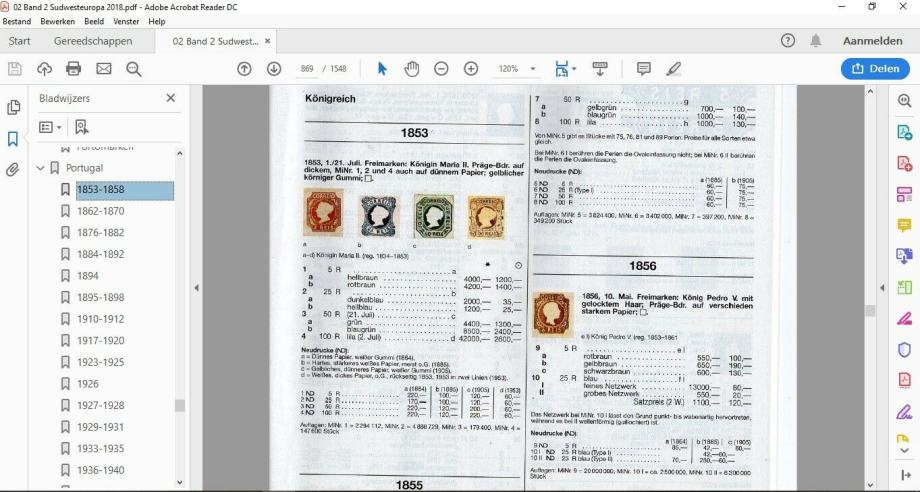Image resolution: width=920 pixels, height=492 pixels.
Task: Open the Bewerken menu
Action: [x=58, y=21]
